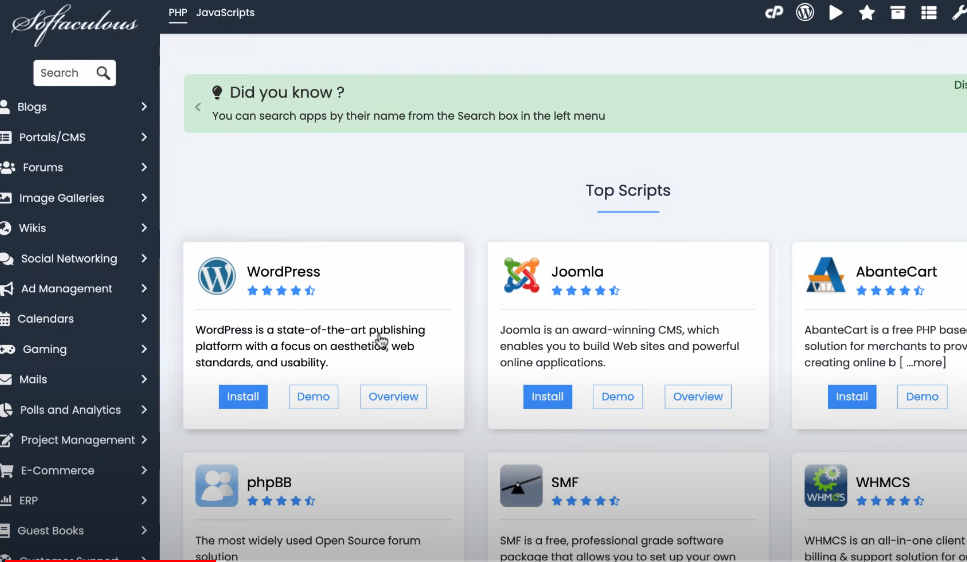Click the Softaculous logo
This screenshot has width=967, height=562.
74,25
